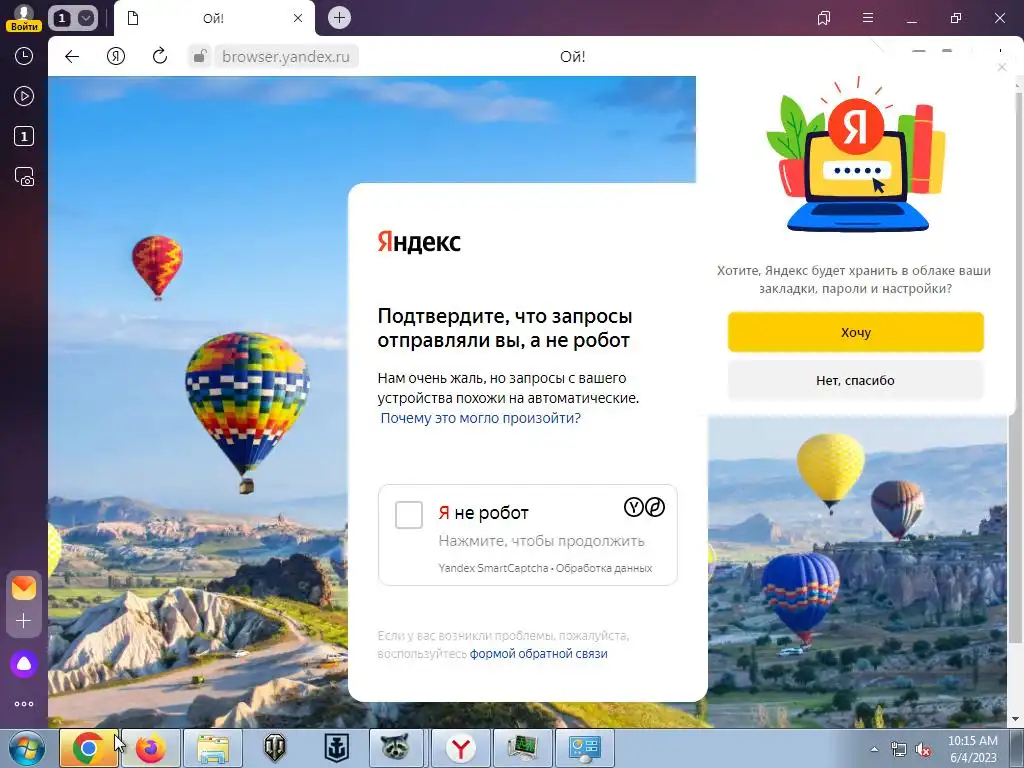Open the clock showing 10:15 AM
1024x768 pixels.
[973, 749]
